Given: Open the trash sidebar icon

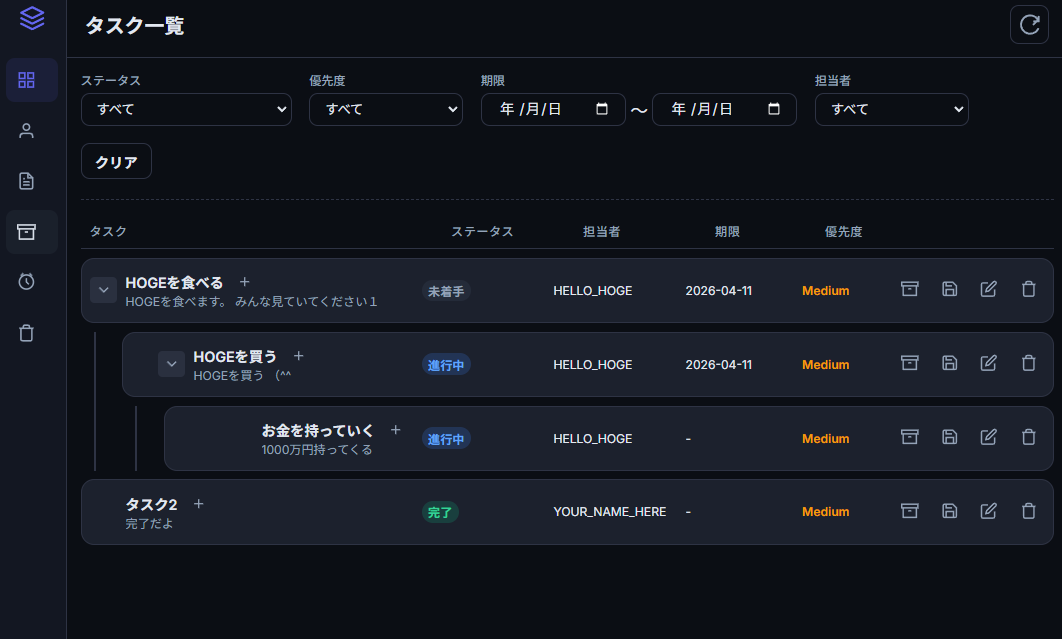Looking at the screenshot, I should coord(26,333).
